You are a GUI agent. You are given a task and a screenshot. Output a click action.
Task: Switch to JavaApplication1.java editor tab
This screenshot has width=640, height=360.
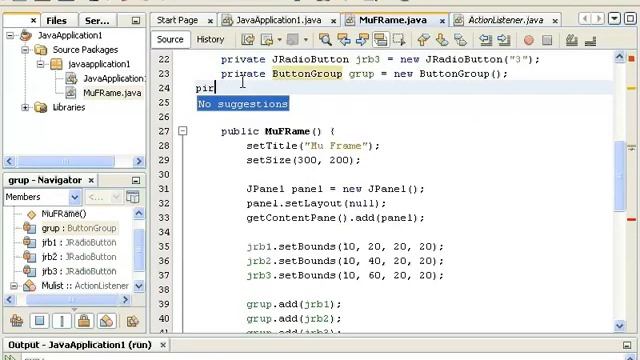click(279, 20)
